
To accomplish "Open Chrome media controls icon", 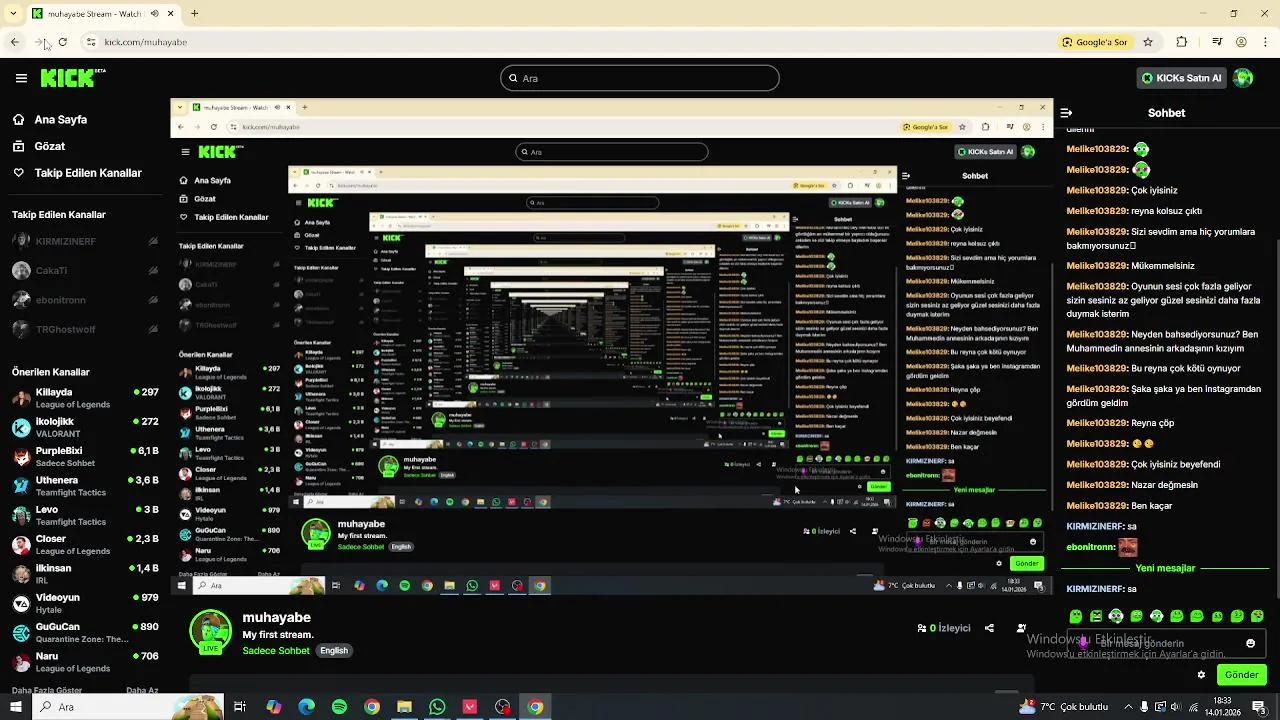I will pyautogui.click(x=1217, y=42).
